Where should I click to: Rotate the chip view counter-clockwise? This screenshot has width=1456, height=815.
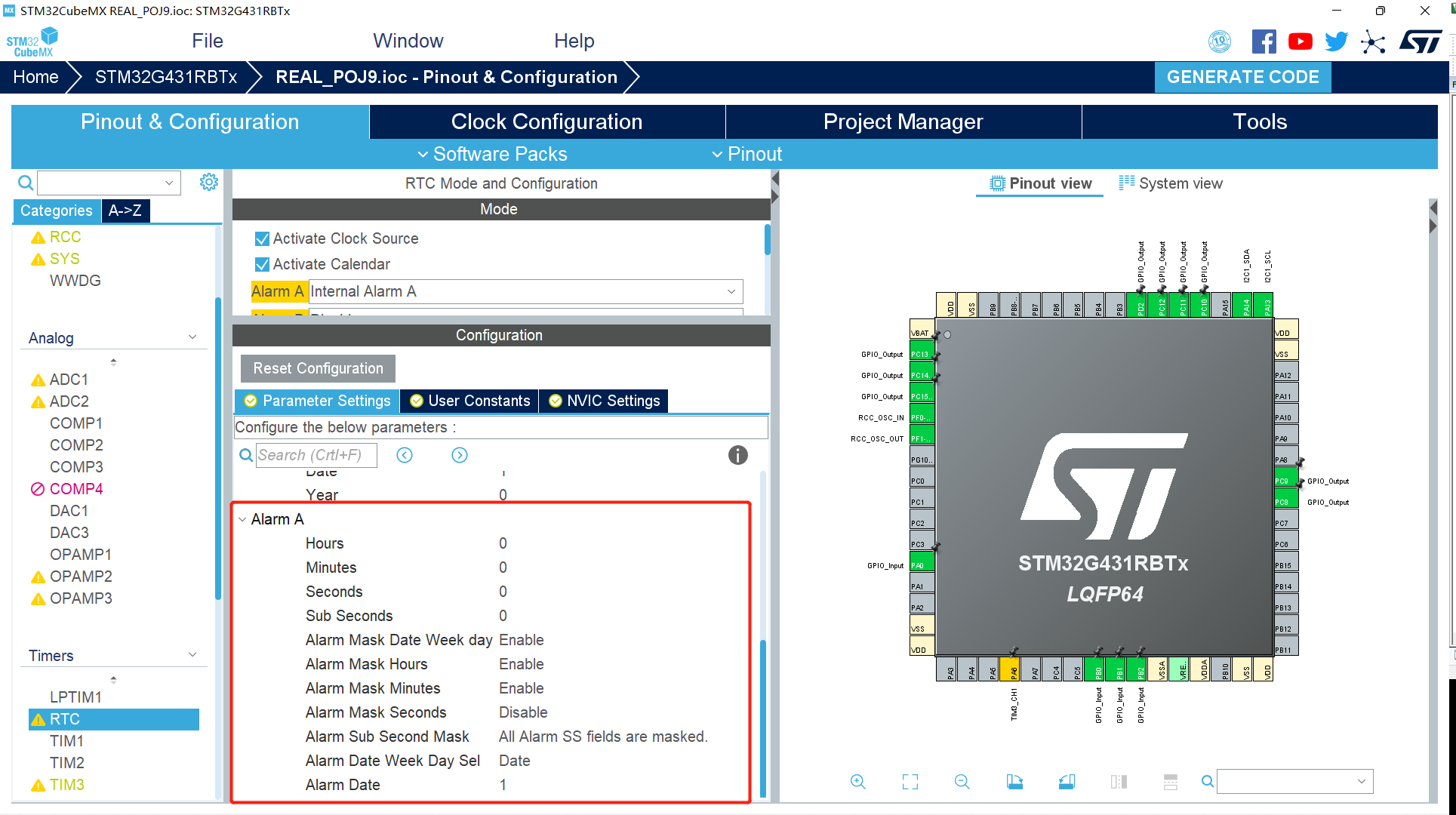(x=1067, y=782)
